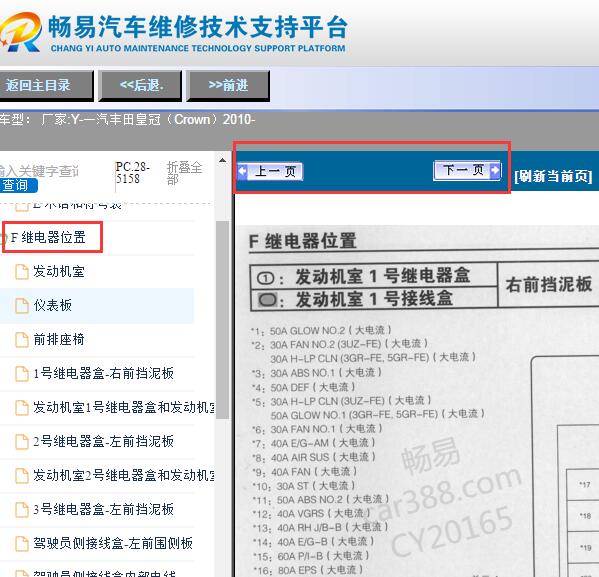Click document icon beside 1号继电器盒-右前挡泥板

(22, 374)
